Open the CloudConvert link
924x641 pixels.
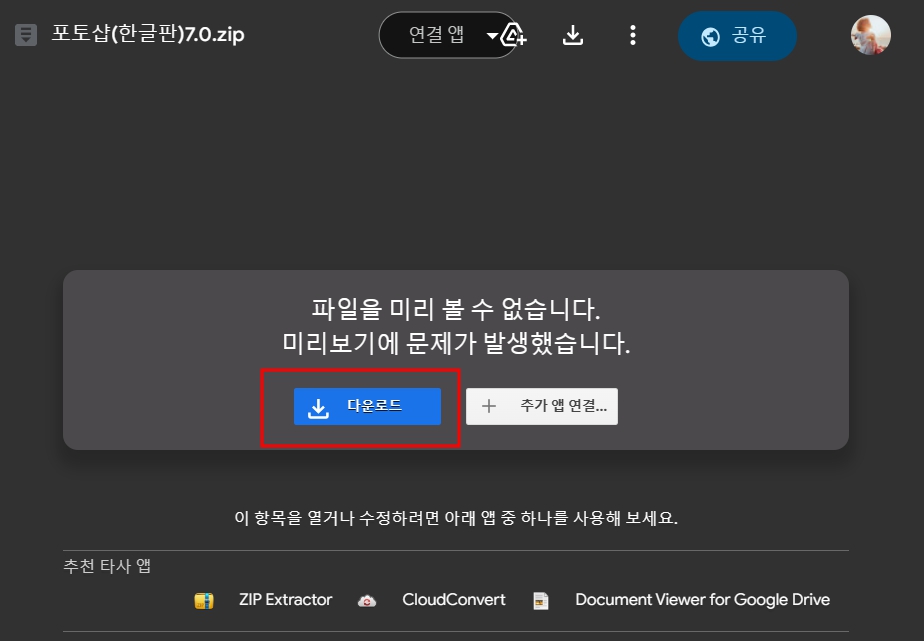coord(452,600)
